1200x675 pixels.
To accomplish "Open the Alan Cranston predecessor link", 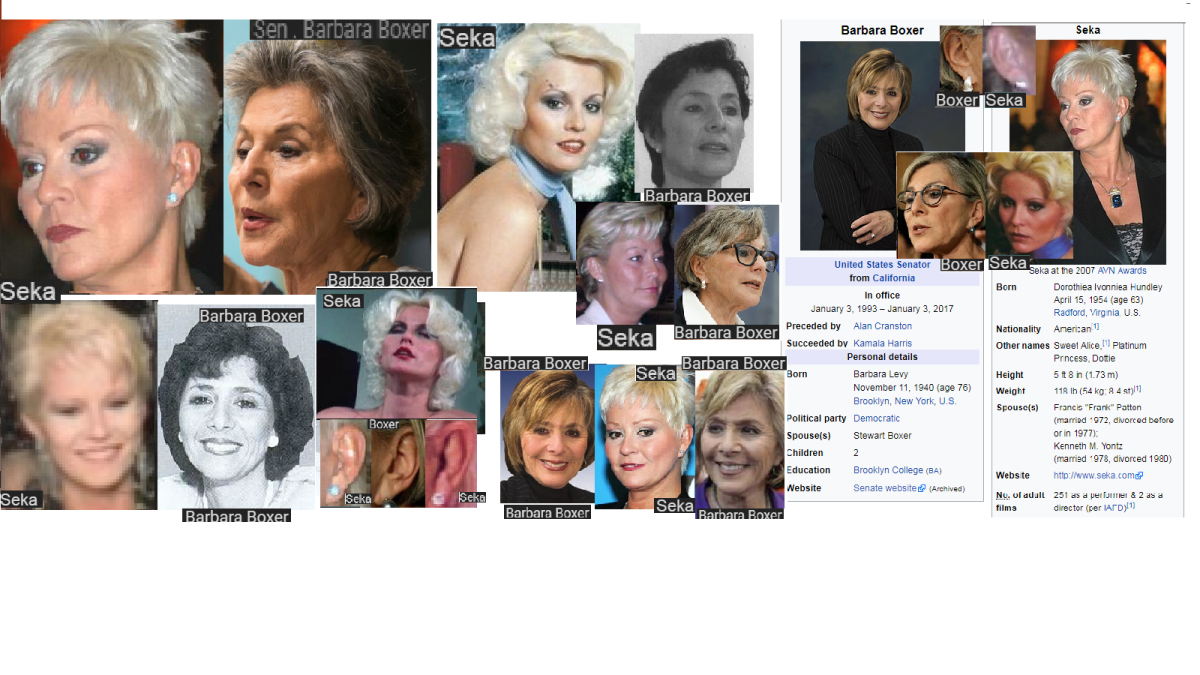I will coord(882,326).
